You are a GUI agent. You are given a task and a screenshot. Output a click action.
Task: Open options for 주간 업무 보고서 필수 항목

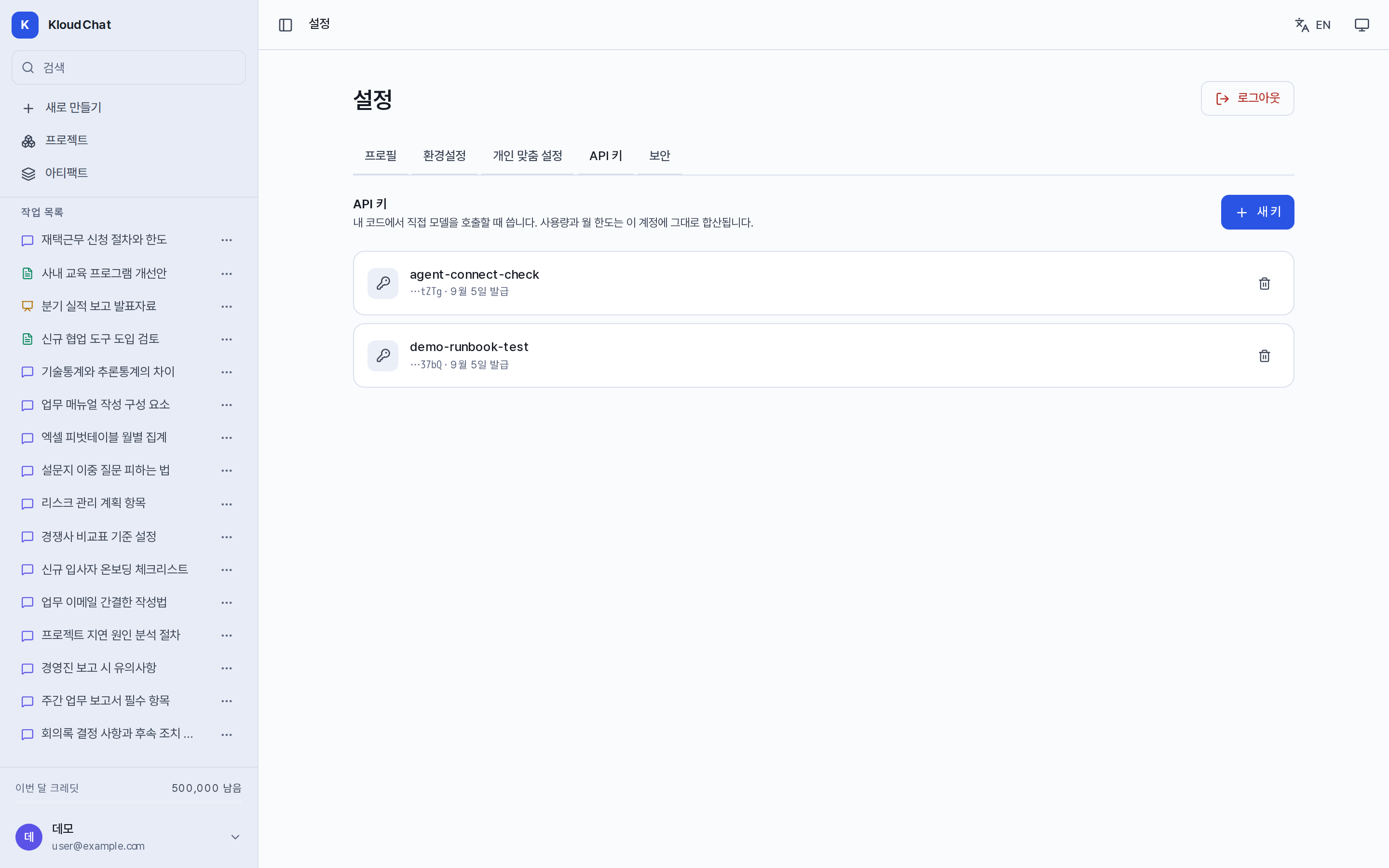pos(227,701)
